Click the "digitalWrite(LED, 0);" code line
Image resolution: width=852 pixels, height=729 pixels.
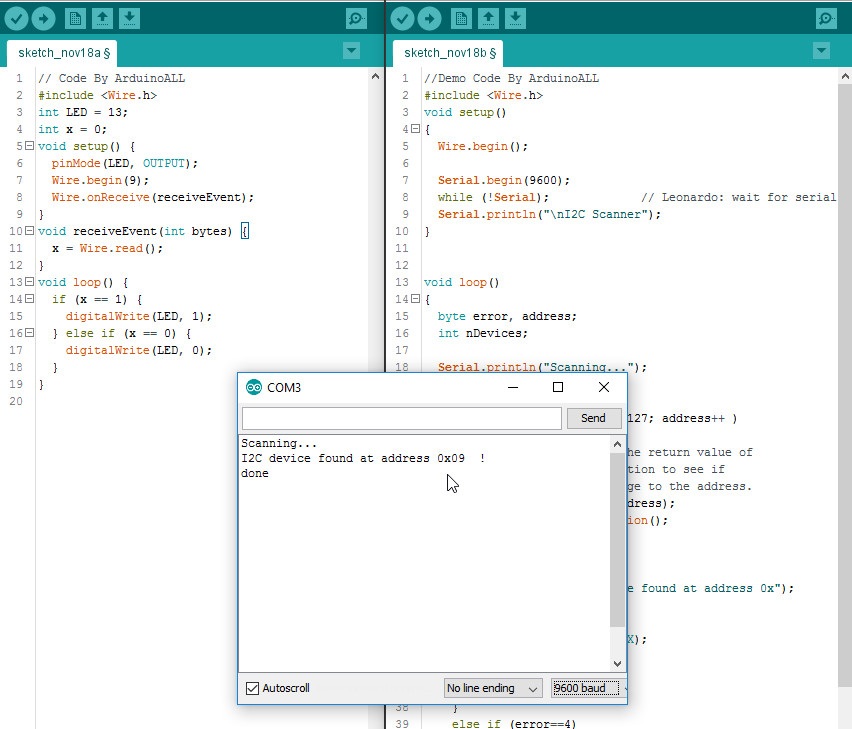pos(139,350)
